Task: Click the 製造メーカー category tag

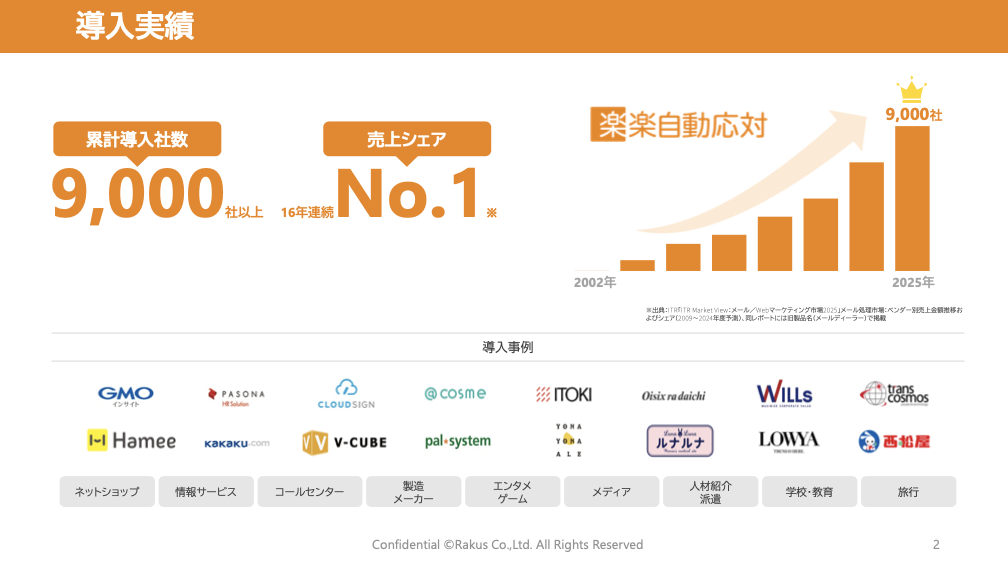Action: coord(413,491)
